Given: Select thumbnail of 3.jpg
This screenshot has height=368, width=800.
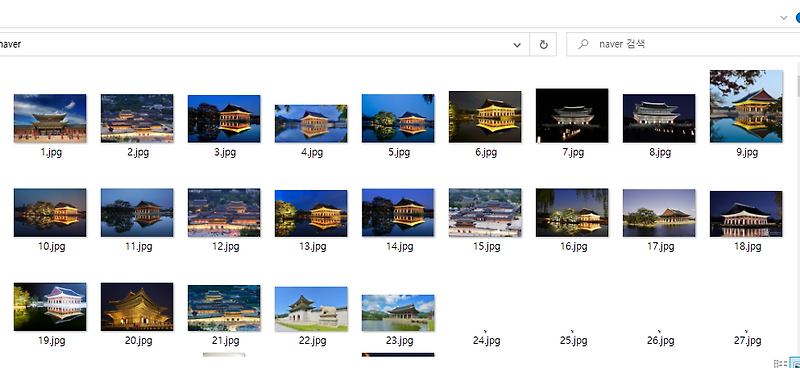Looking at the screenshot, I should coord(224,118).
